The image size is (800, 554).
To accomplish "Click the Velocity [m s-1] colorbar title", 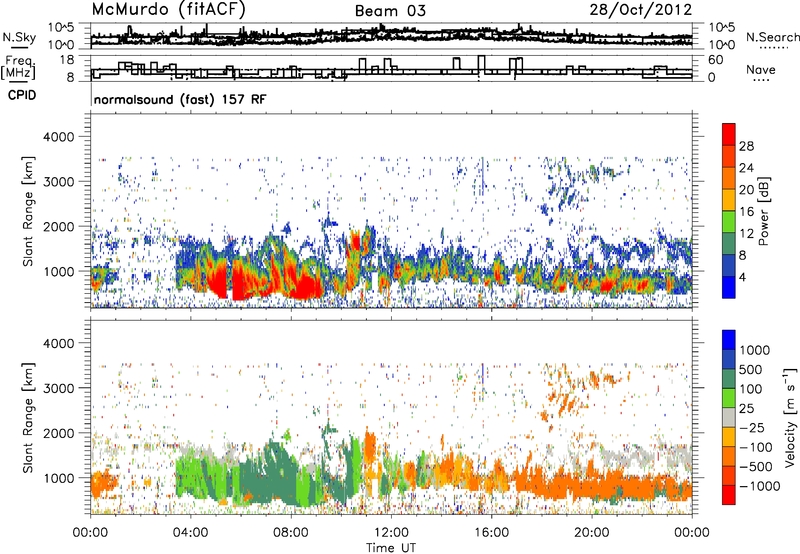I will (790, 417).
